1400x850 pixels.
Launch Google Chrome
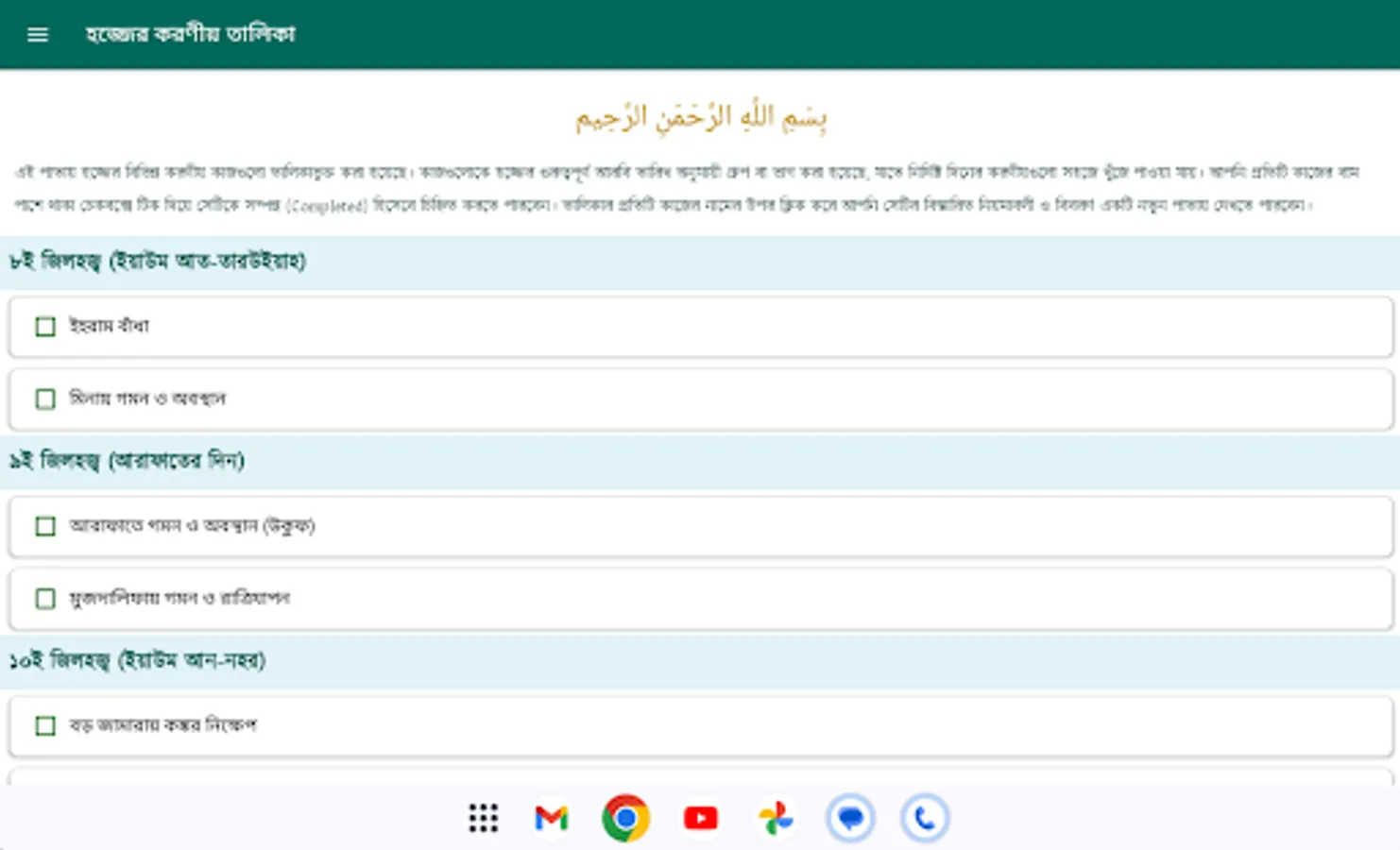(625, 818)
